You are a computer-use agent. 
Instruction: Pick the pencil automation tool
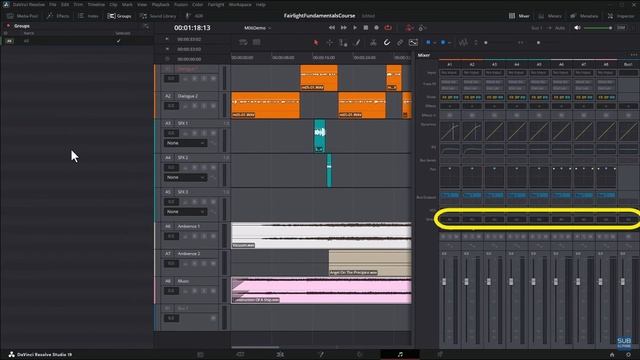358,42
